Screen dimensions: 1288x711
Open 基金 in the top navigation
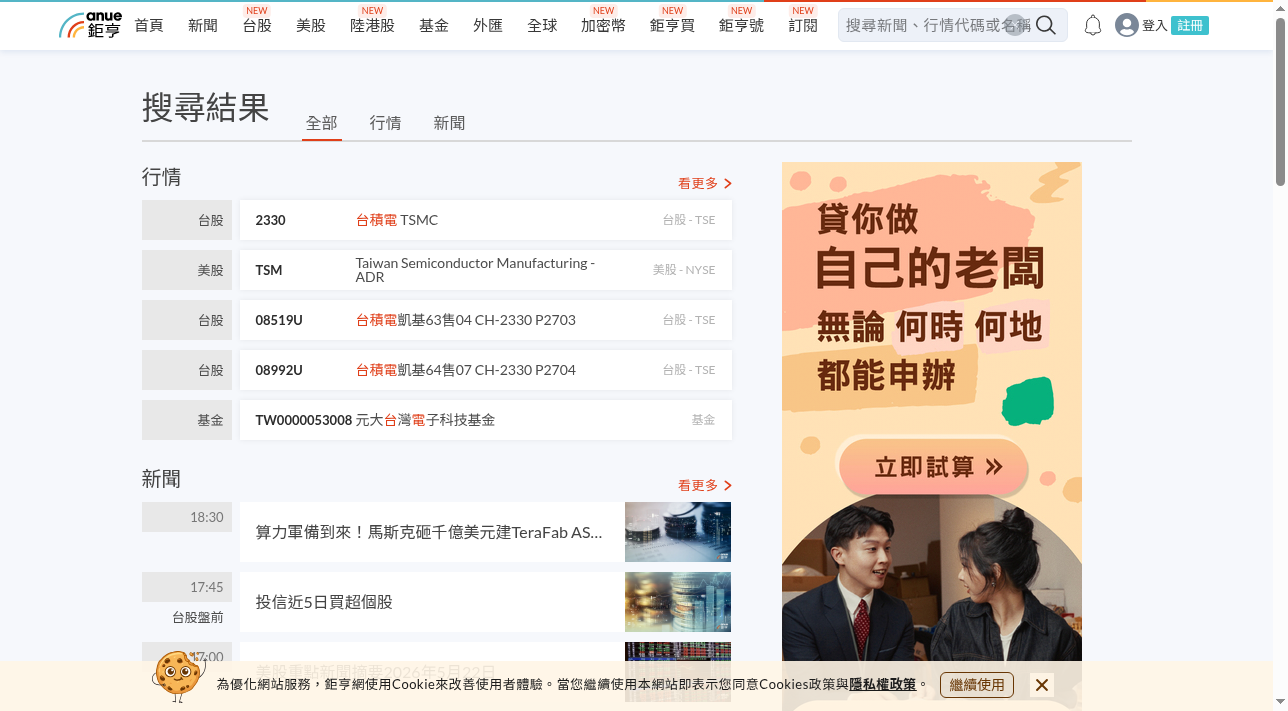tap(434, 25)
